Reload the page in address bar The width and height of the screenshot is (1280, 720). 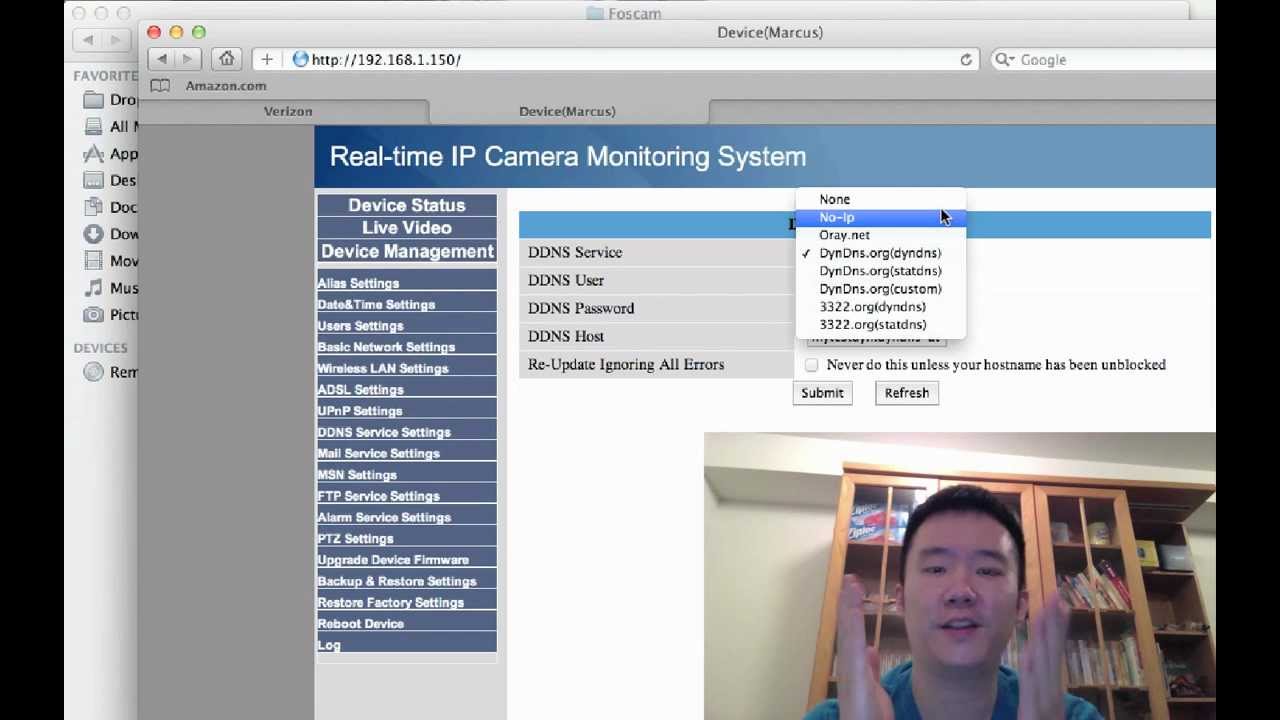click(966, 60)
